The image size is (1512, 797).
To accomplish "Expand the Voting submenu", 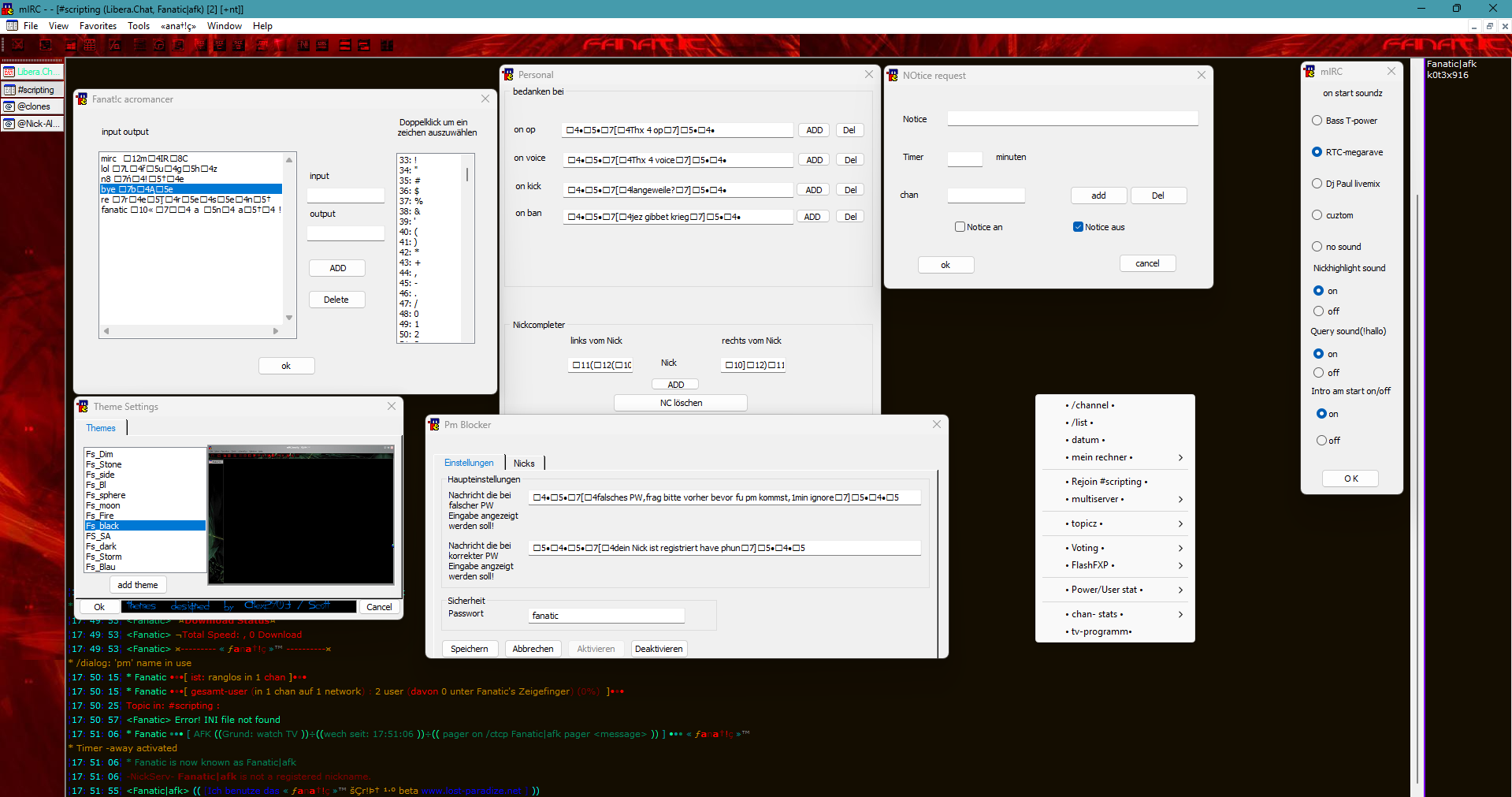I will [x=1115, y=548].
